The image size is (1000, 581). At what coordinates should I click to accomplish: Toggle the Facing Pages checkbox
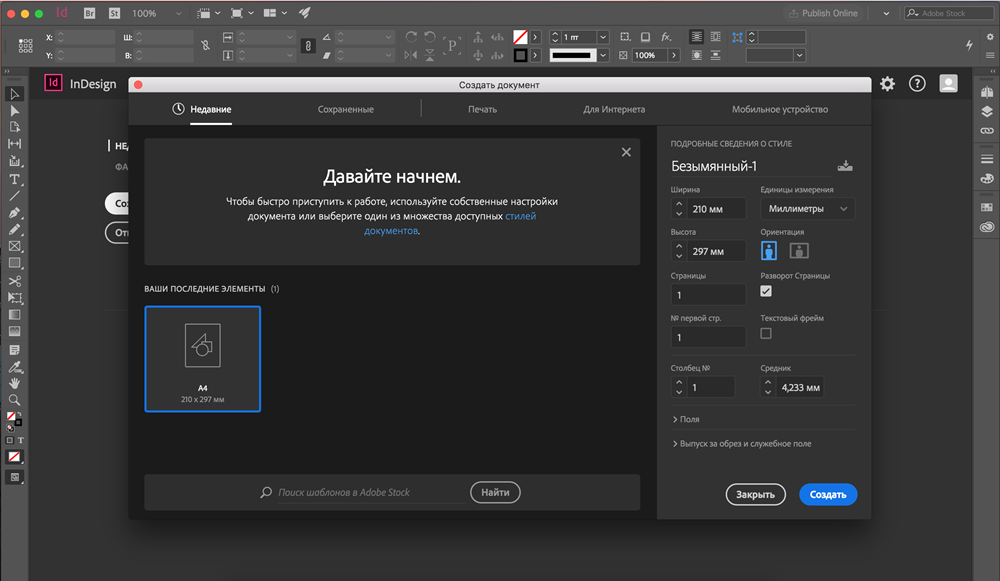pos(766,291)
